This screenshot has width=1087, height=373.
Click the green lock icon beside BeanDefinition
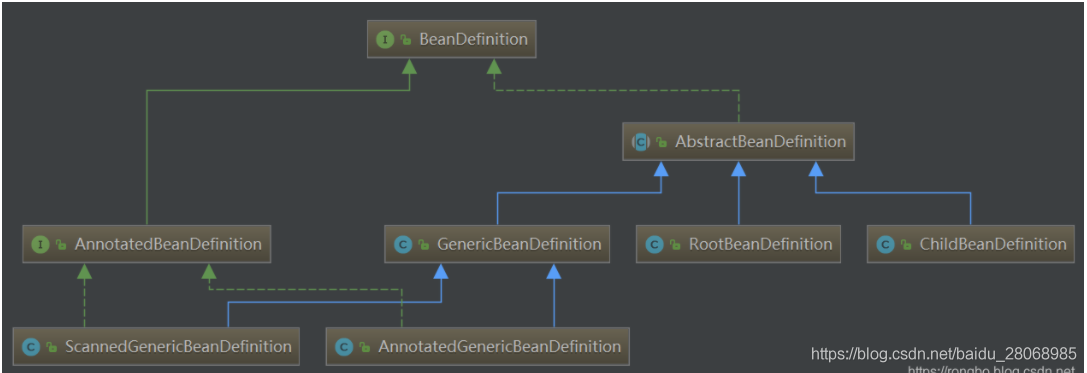click(x=406, y=40)
